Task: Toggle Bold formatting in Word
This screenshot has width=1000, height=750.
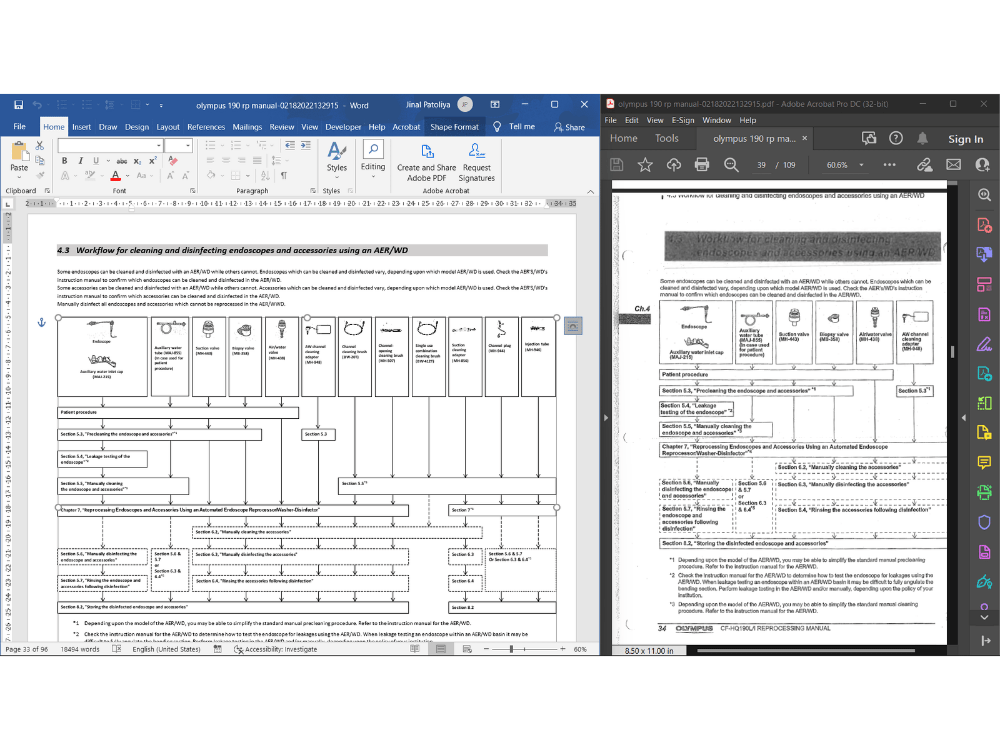Action: pyautogui.click(x=64, y=161)
